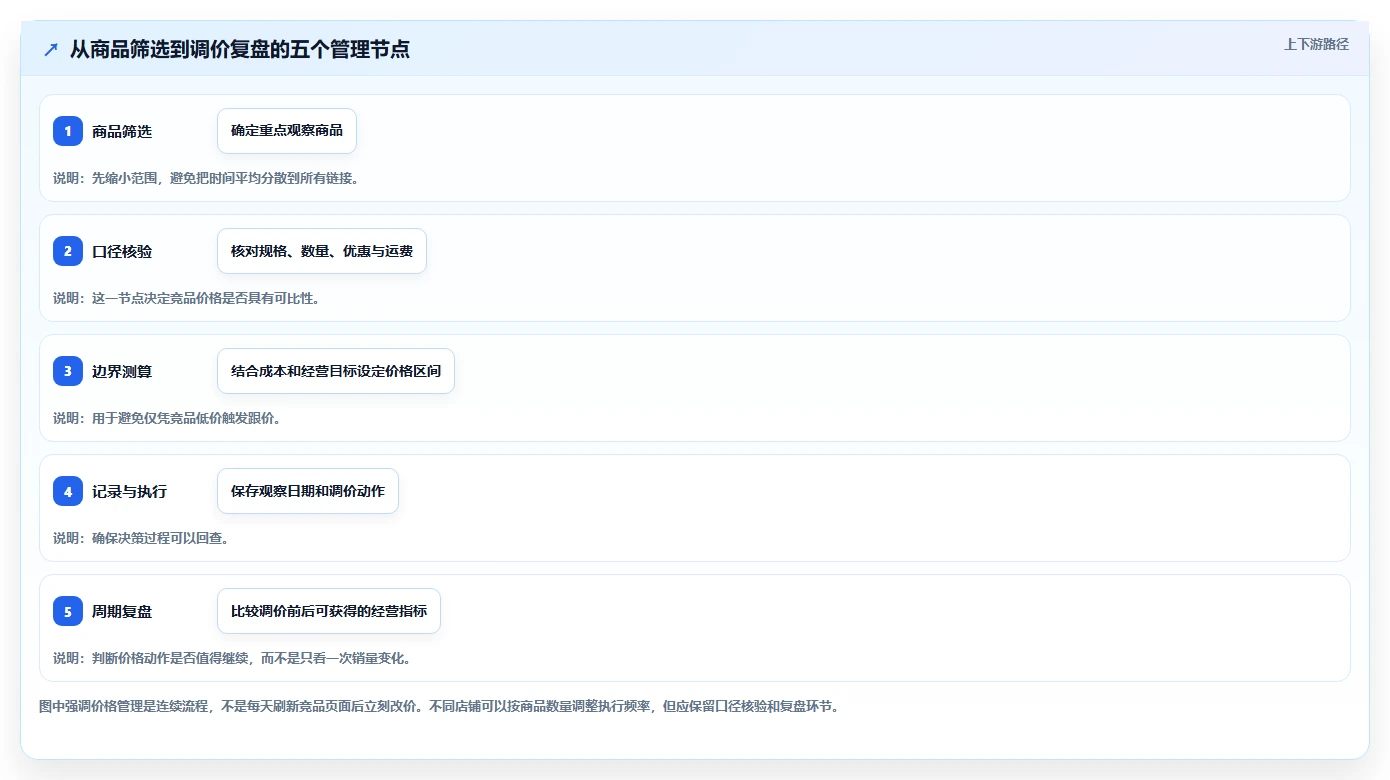This screenshot has height=780, width=1390.
Task: Click the title 从商品筛选到调价复盘的五个管理节点
Action: (240, 49)
